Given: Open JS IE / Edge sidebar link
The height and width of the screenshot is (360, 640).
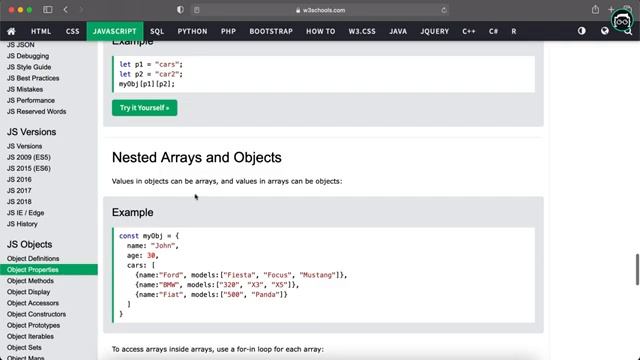Looking at the screenshot, I should [25, 213].
